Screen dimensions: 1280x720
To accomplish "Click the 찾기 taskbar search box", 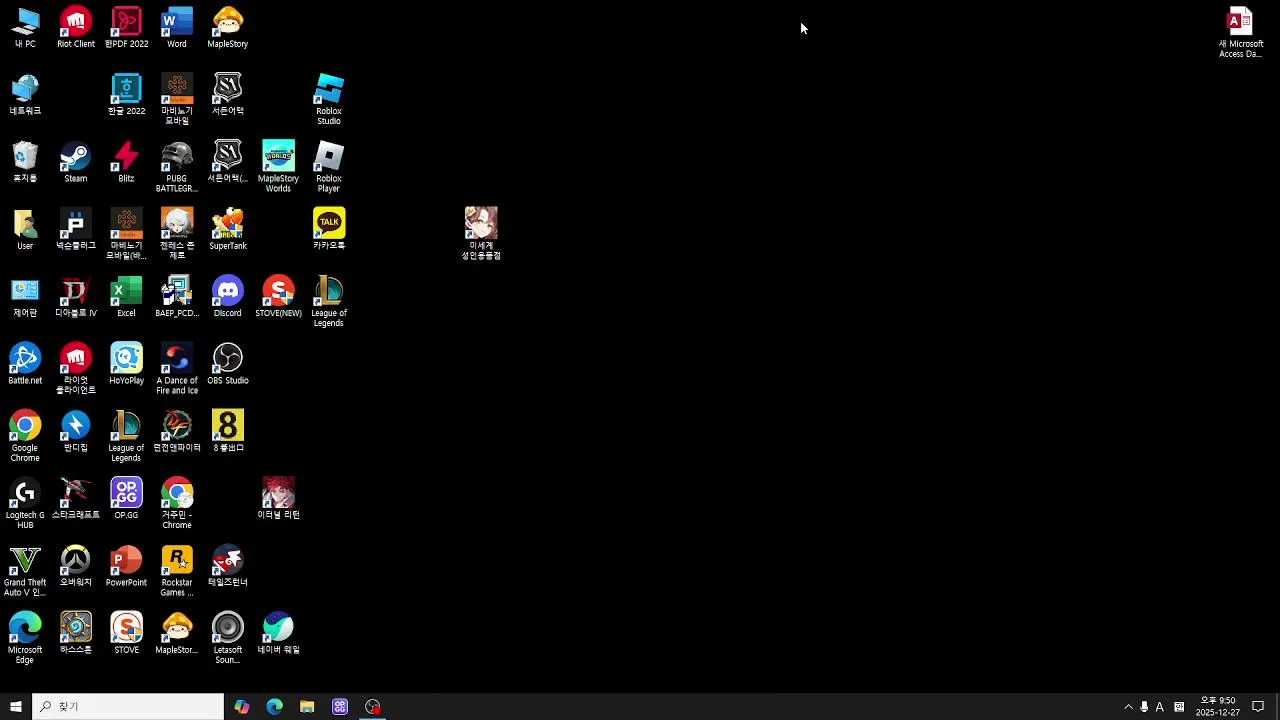I will [128, 707].
